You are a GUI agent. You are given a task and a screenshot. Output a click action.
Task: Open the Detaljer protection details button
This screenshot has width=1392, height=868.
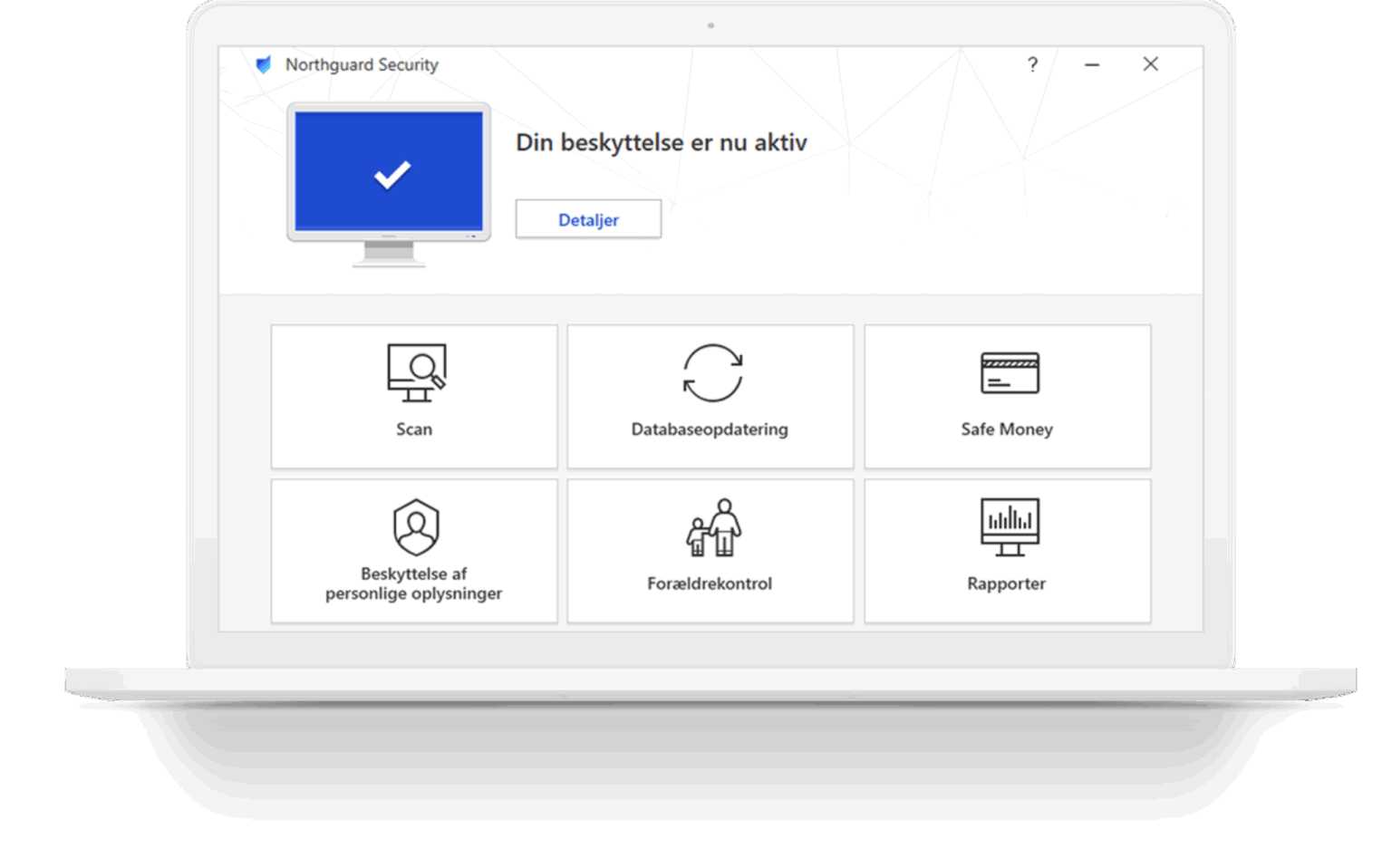pyautogui.click(x=588, y=219)
